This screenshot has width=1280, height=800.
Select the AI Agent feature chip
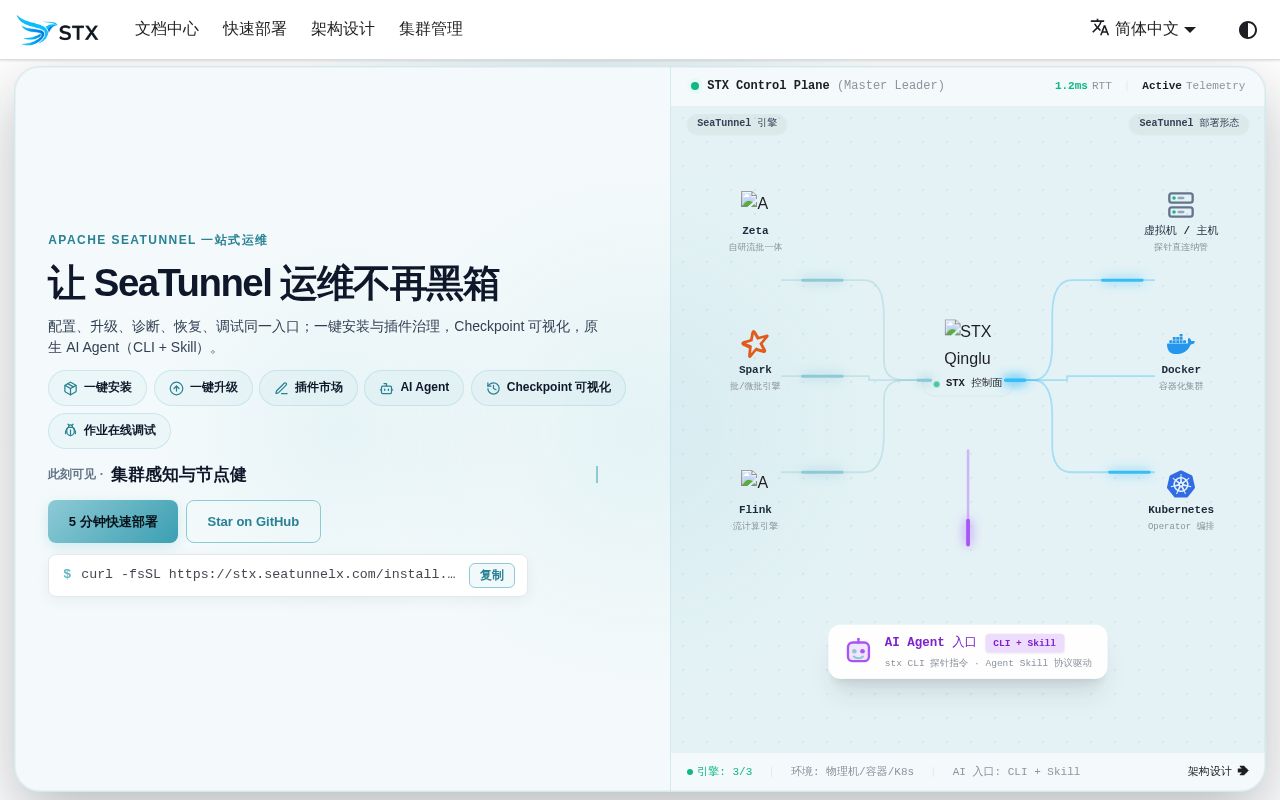coord(414,388)
